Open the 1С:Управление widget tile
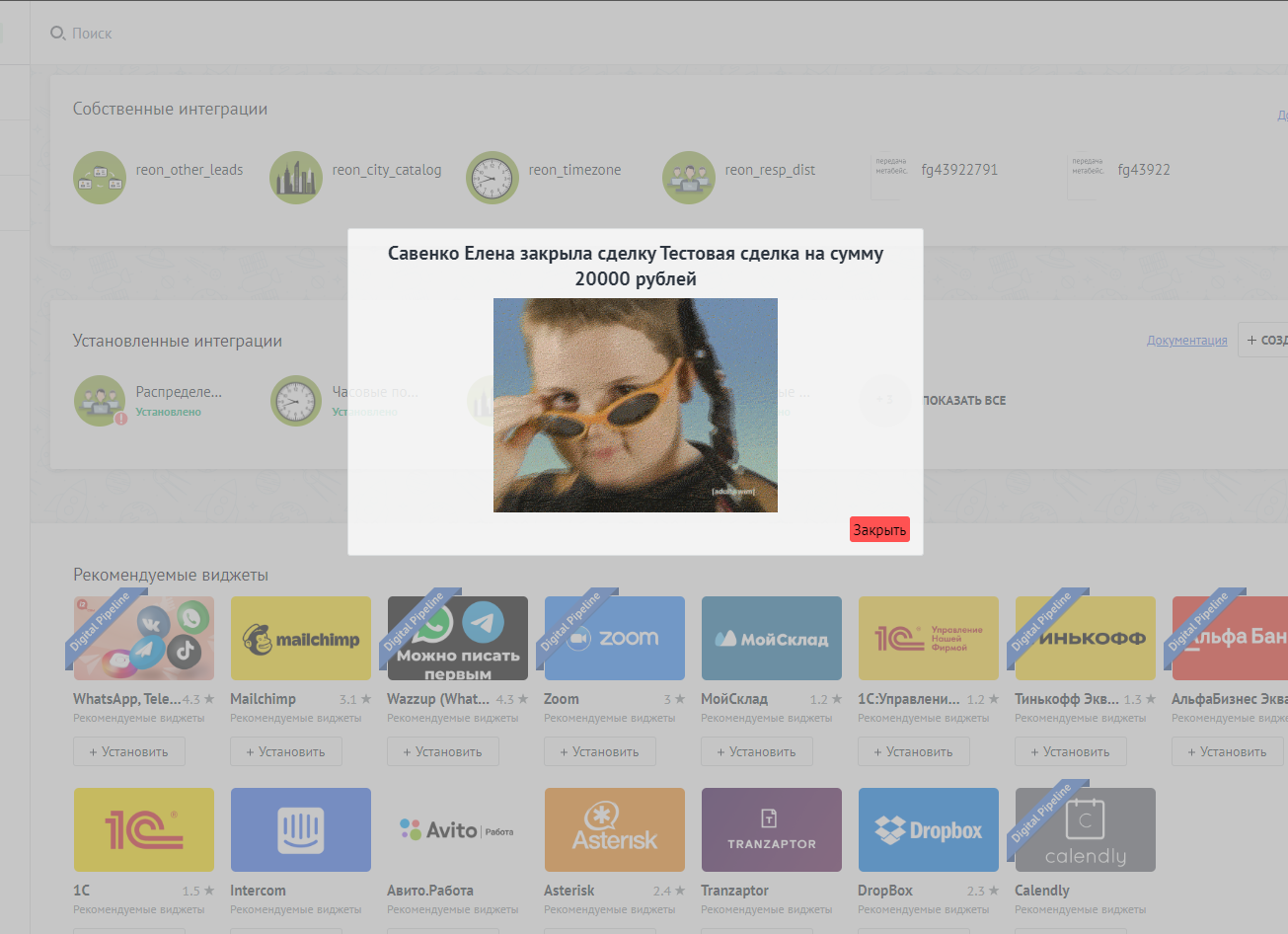The width and height of the screenshot is (1288, 934). [x=929, y=638]
